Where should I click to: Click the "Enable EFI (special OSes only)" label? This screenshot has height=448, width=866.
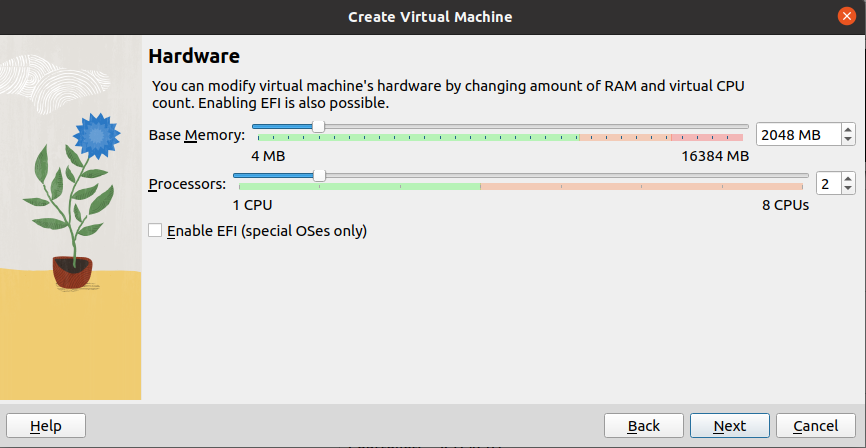tap(266, 231)
